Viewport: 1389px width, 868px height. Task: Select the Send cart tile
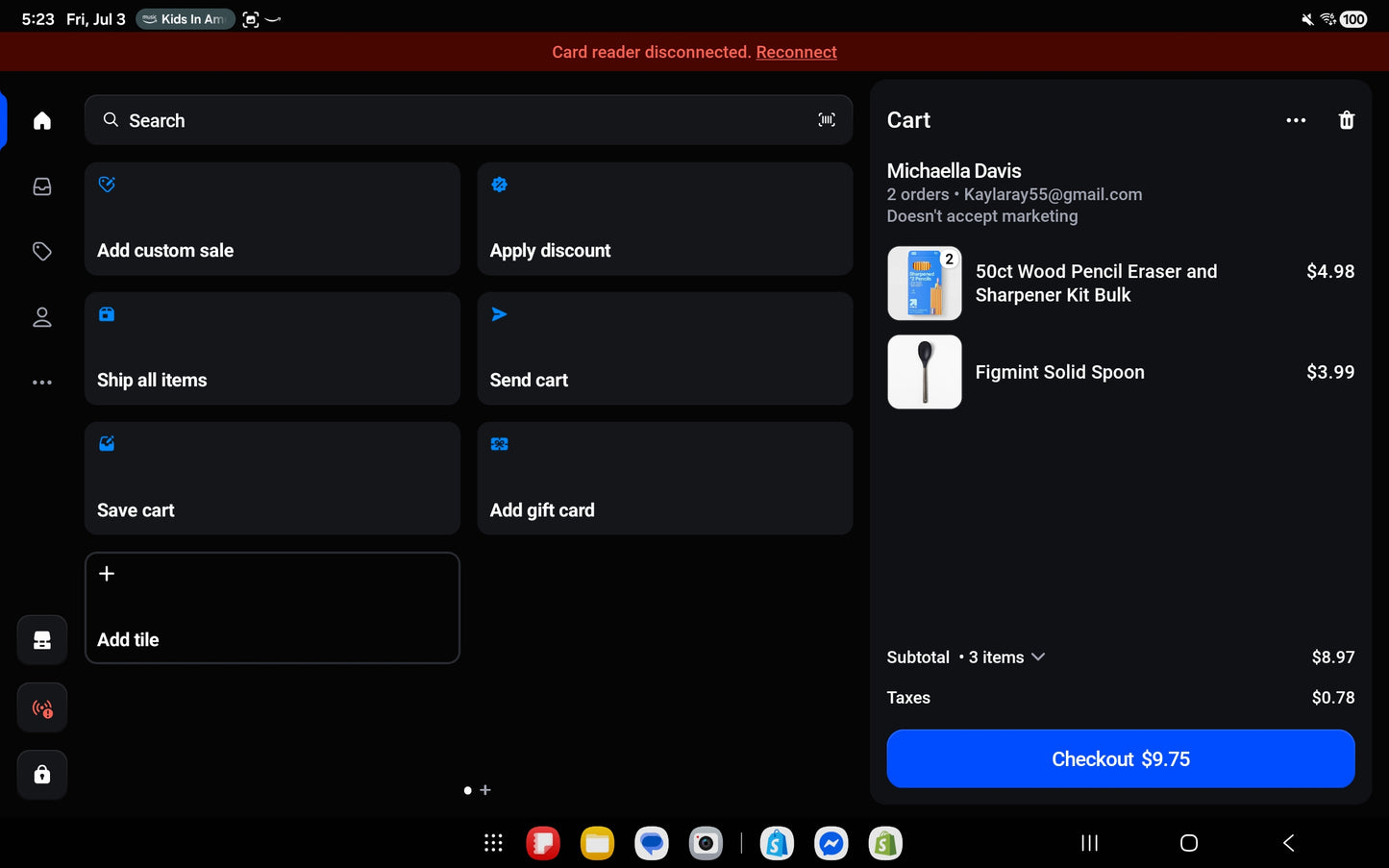[665, 349]
